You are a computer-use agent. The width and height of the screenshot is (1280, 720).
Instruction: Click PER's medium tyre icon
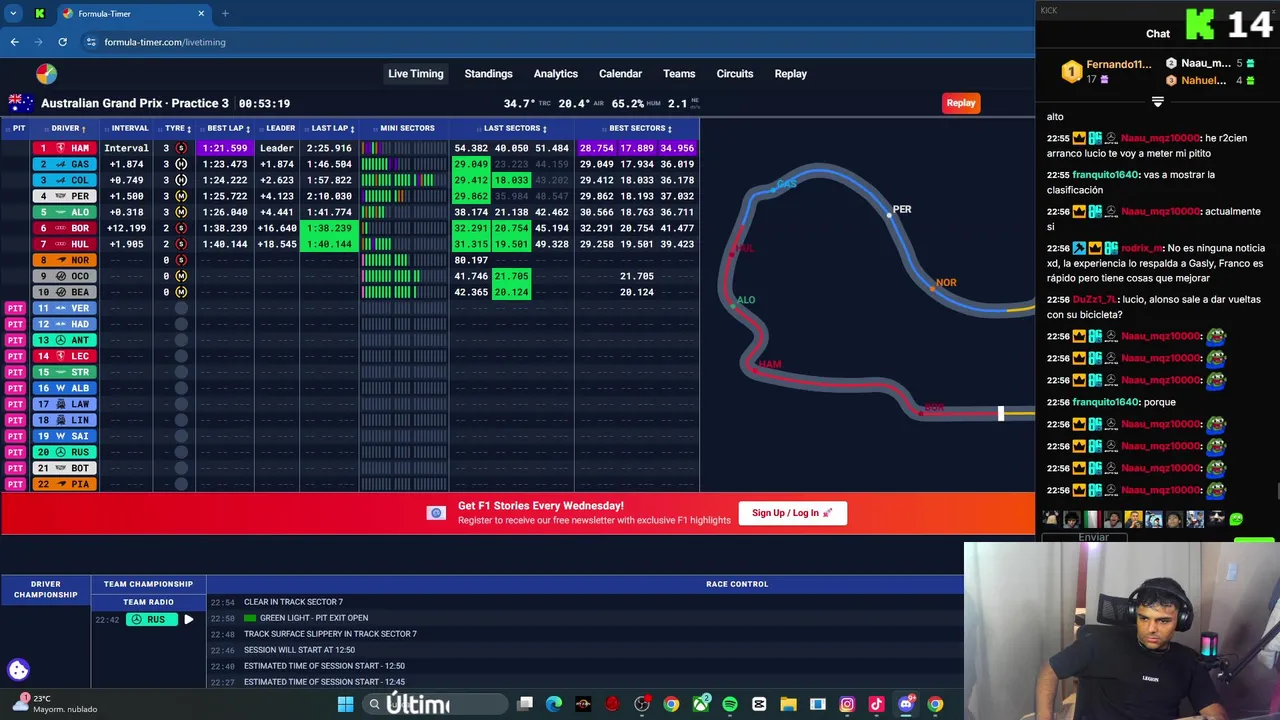(x=181, y=196)
